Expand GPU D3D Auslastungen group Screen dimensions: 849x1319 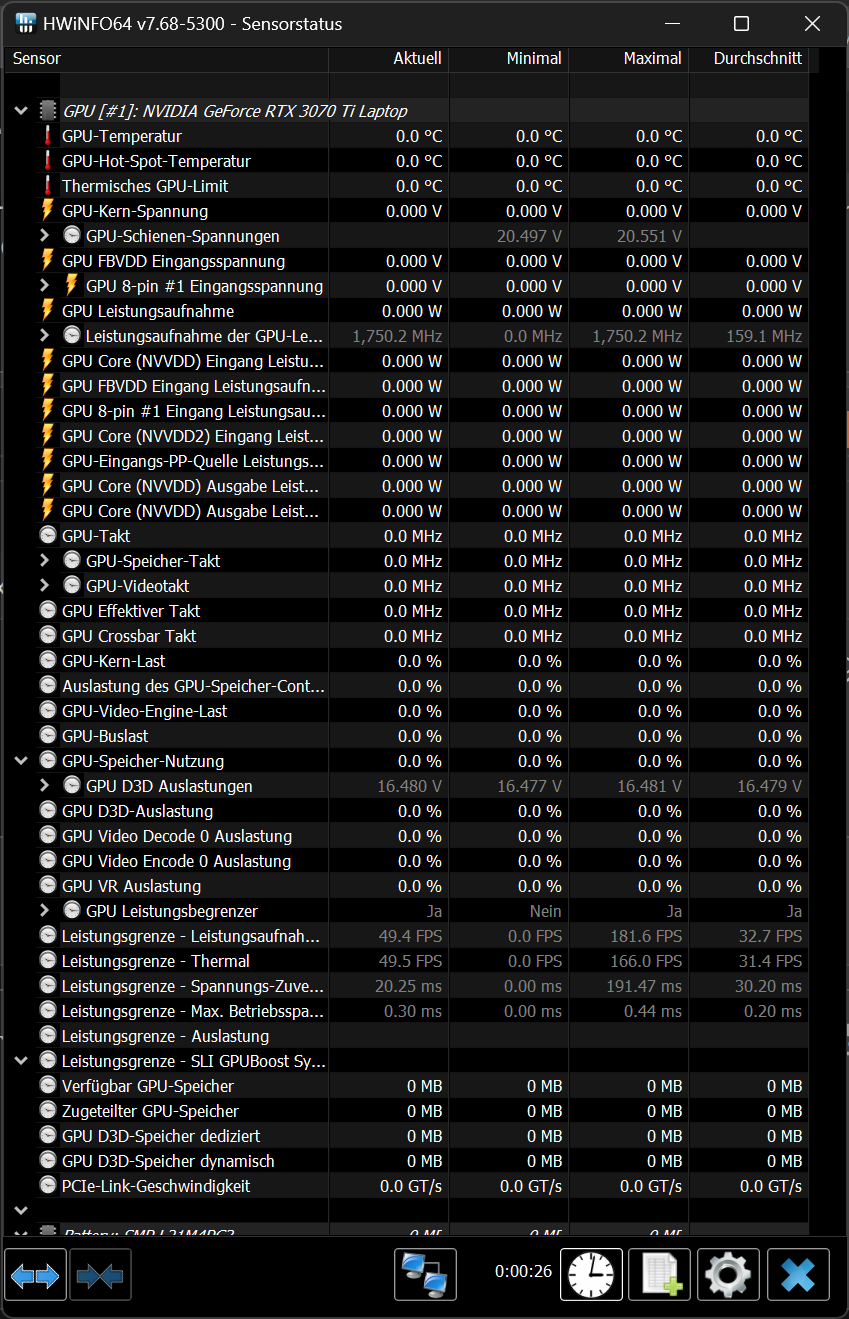pyautogui.click(x=44, y=786)
